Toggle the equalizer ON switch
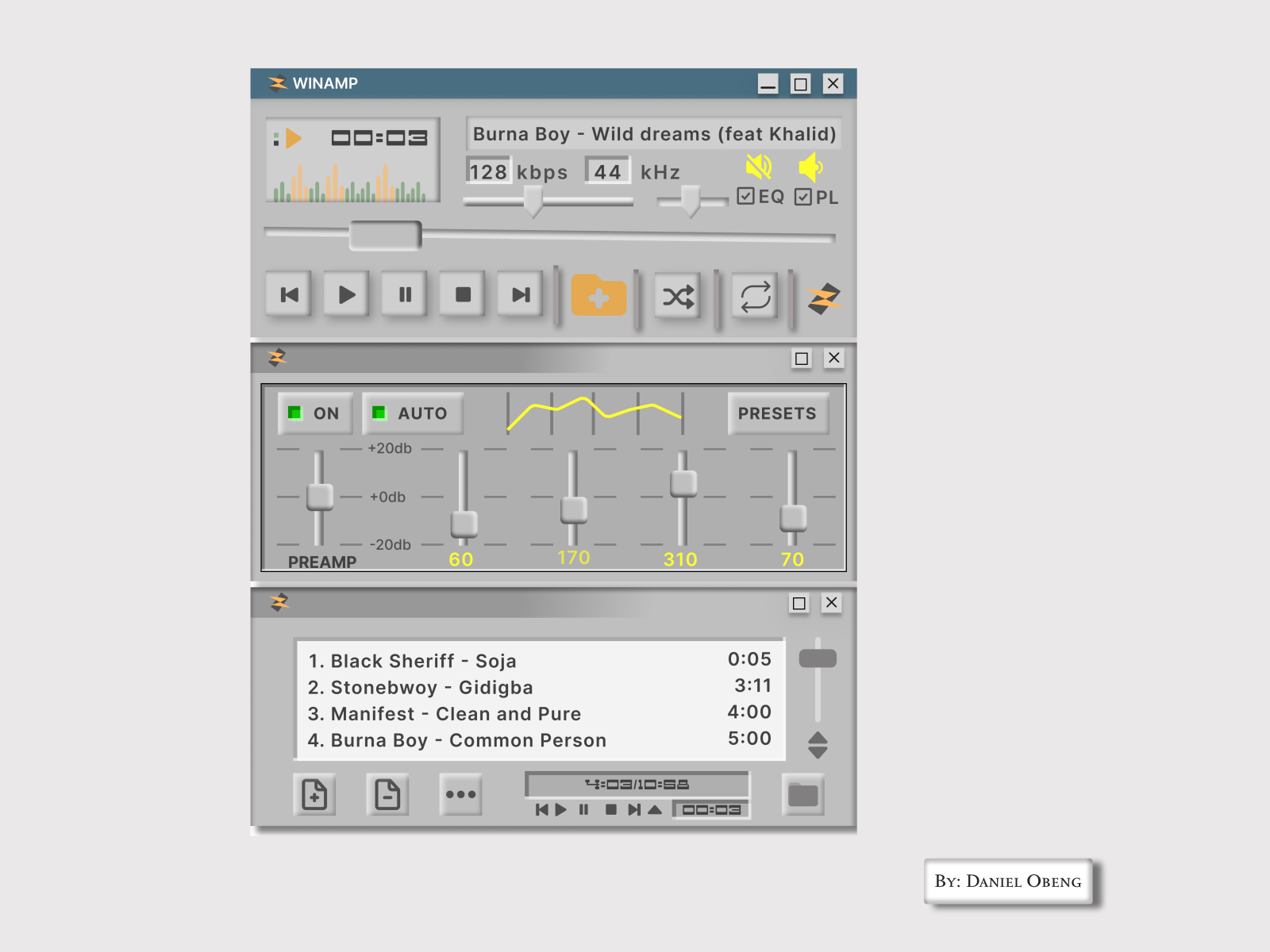Image resolution: width=1270 pixels, height=952 pixels. point(314,413)
